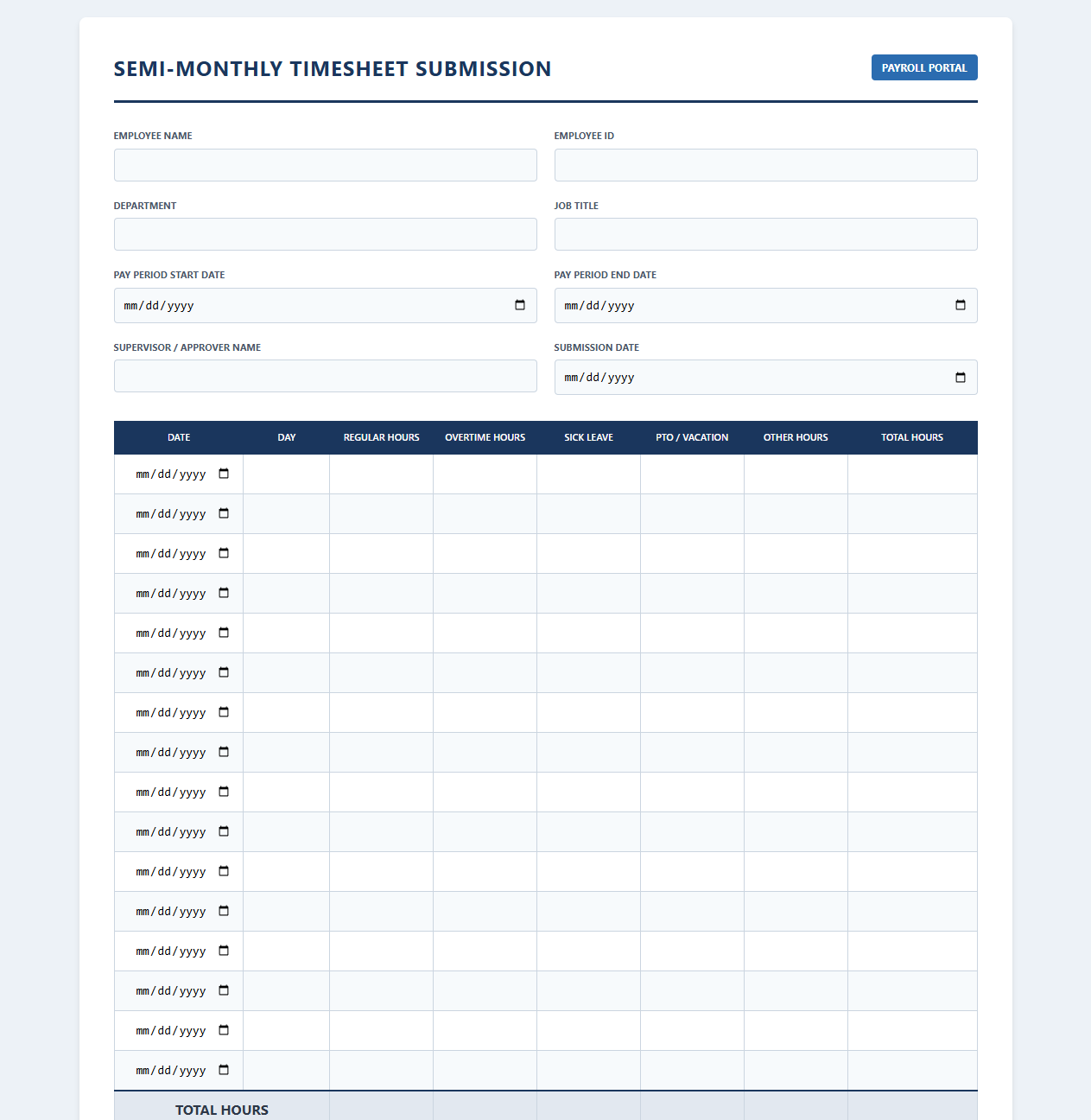Screen dimensions: 1091x1120
Task: Open calendar icon in tenth table row
Action: [x=224, y=831]
